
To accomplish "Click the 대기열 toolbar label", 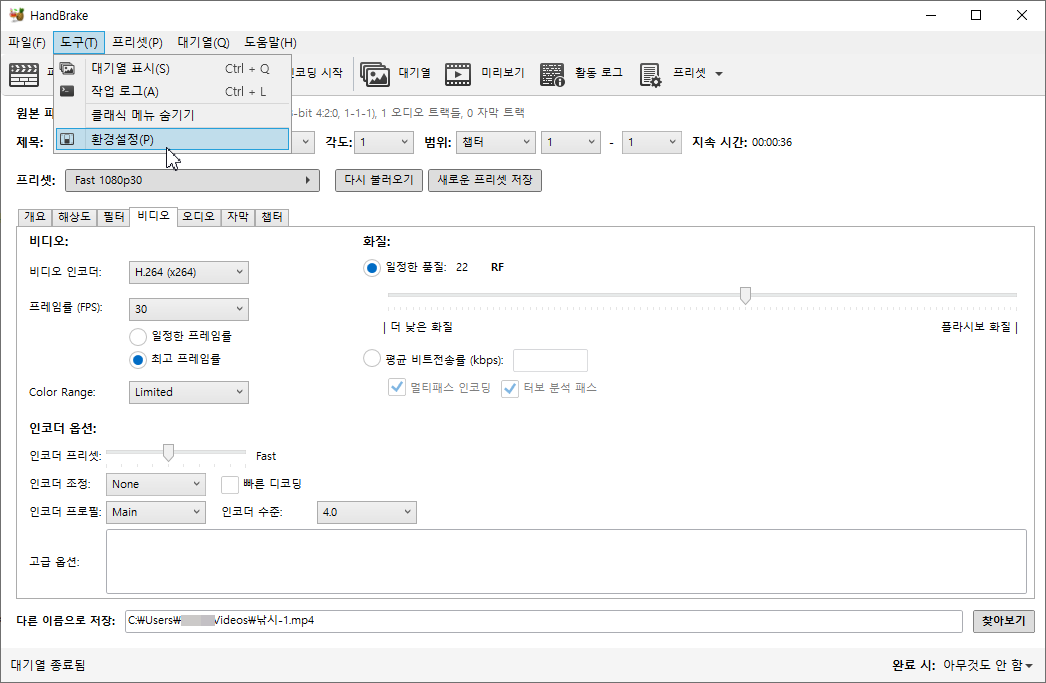I will 415,73.
